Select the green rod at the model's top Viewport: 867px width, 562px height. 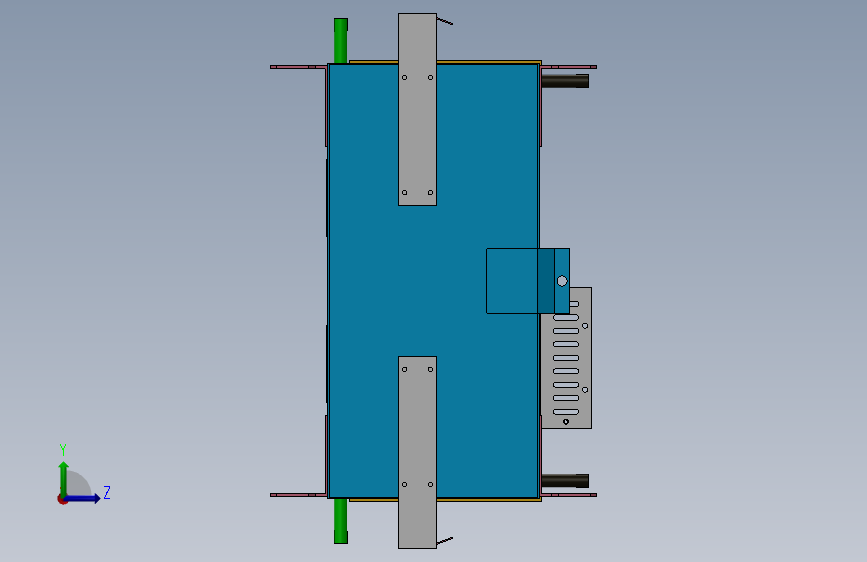341,40
